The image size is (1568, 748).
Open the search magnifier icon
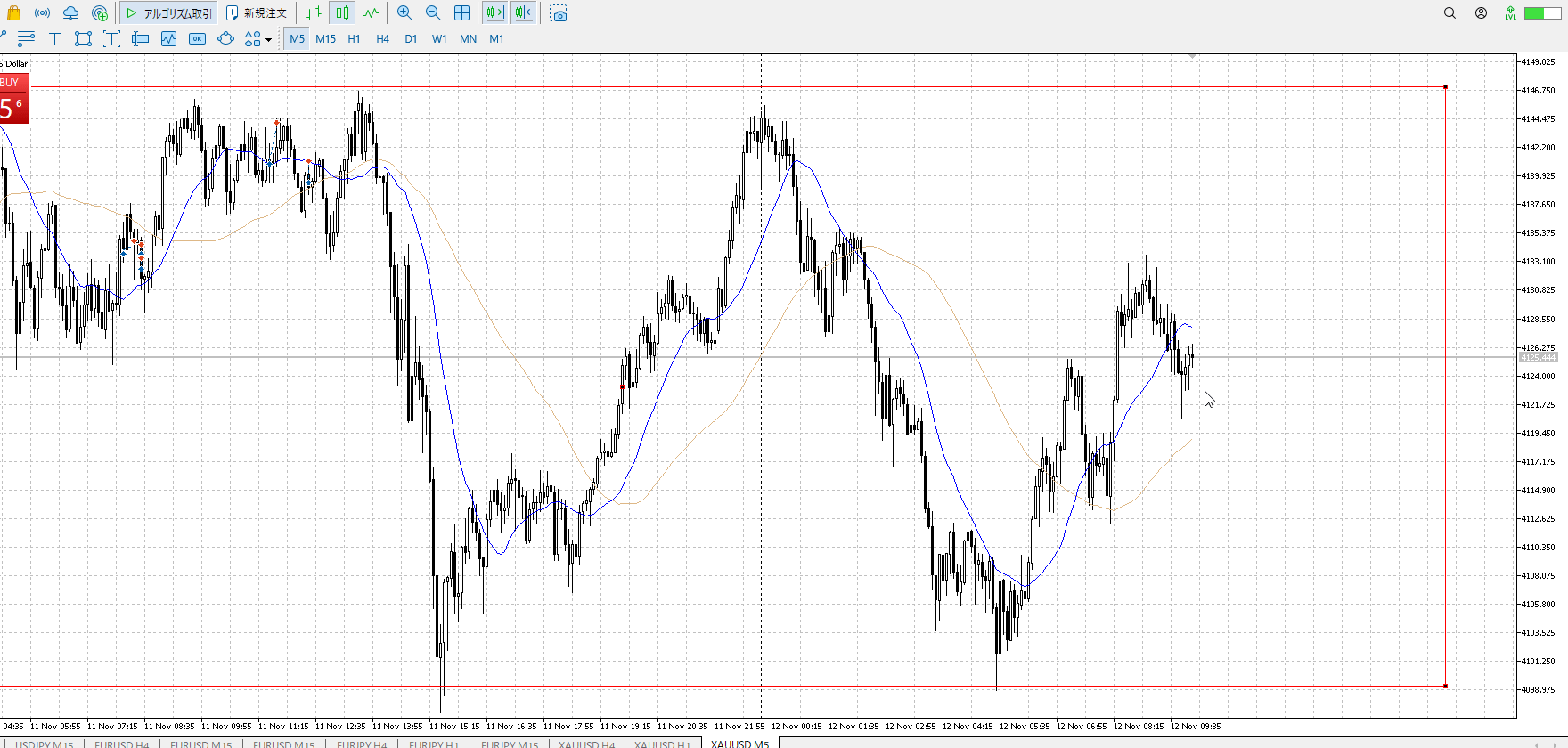pyautogui.click(x=1450, y=13)
